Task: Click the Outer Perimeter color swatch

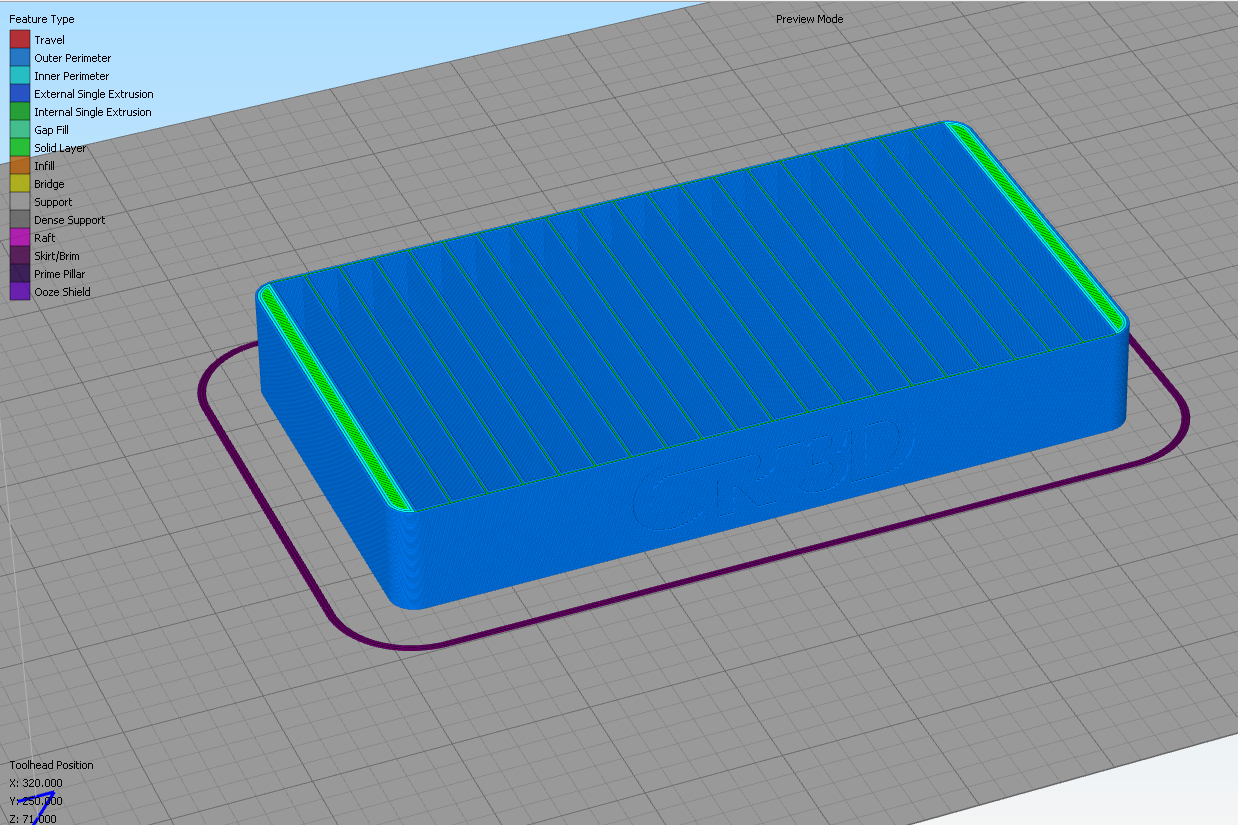Action: point(20,57)
